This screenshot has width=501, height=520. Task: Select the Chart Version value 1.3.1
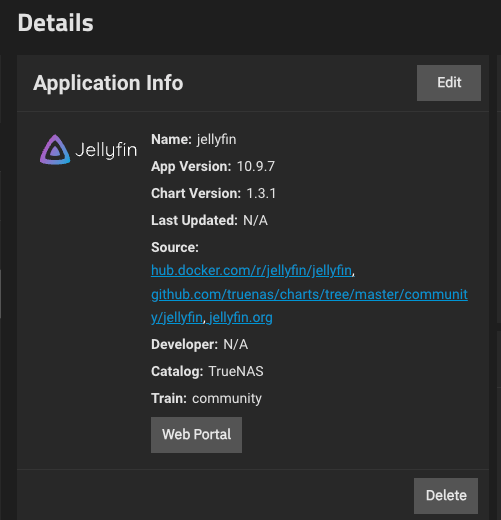point(261,193)
